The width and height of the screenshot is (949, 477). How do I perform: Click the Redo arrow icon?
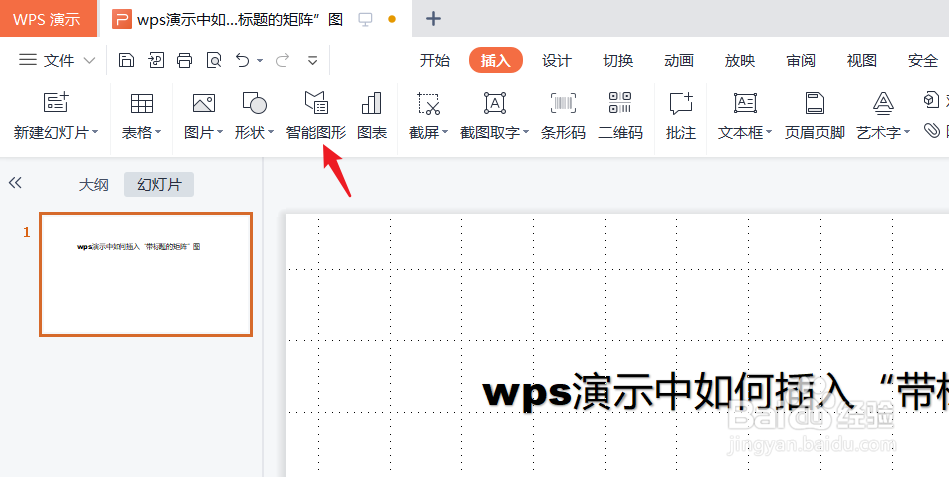point(282,60)
